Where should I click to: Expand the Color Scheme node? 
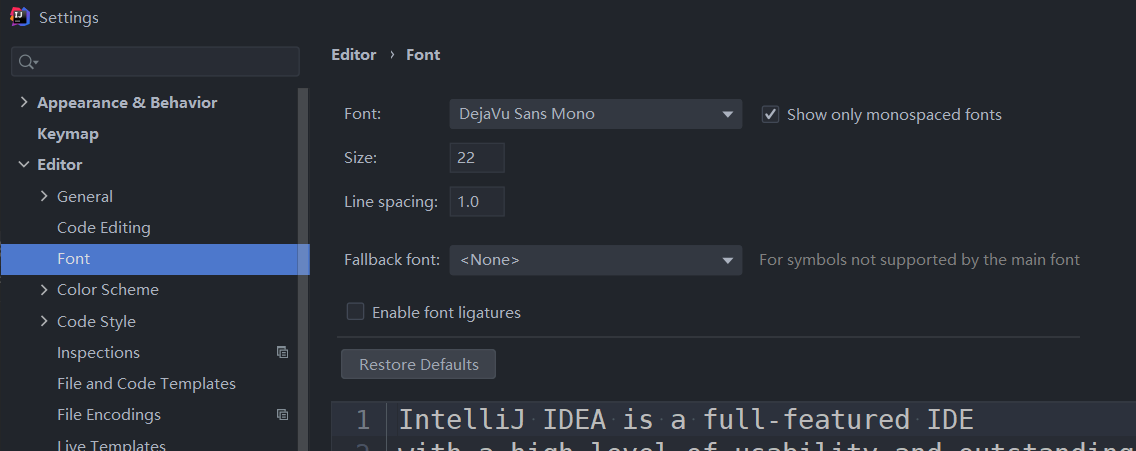pos(44,289)
